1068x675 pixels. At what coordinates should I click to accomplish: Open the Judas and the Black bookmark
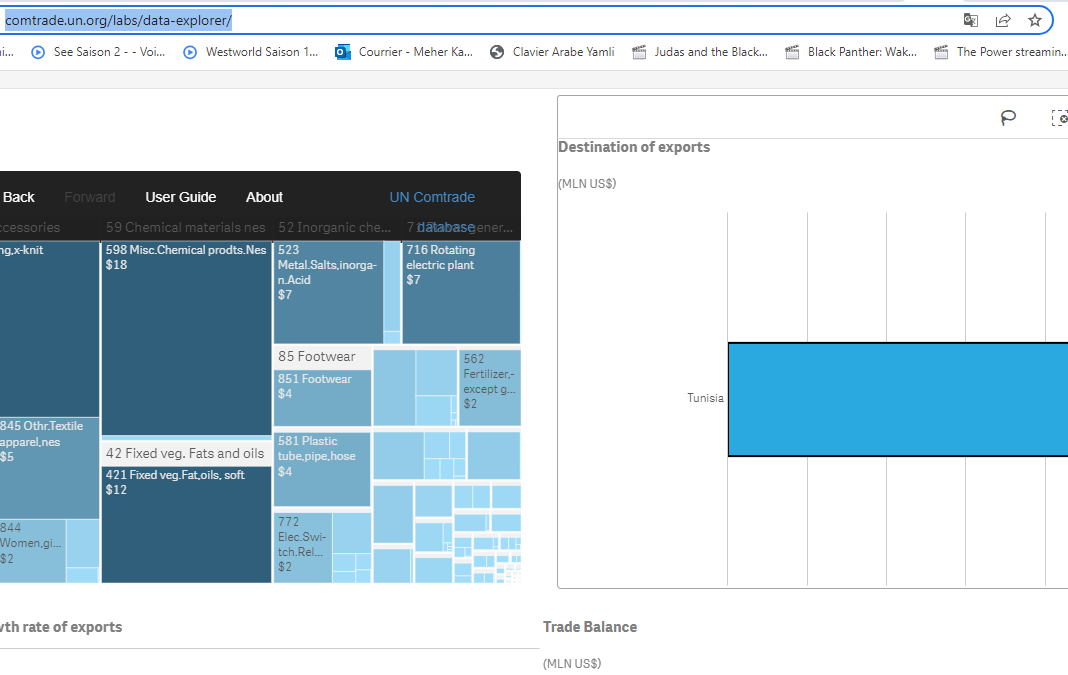click(x=700, y=52)
